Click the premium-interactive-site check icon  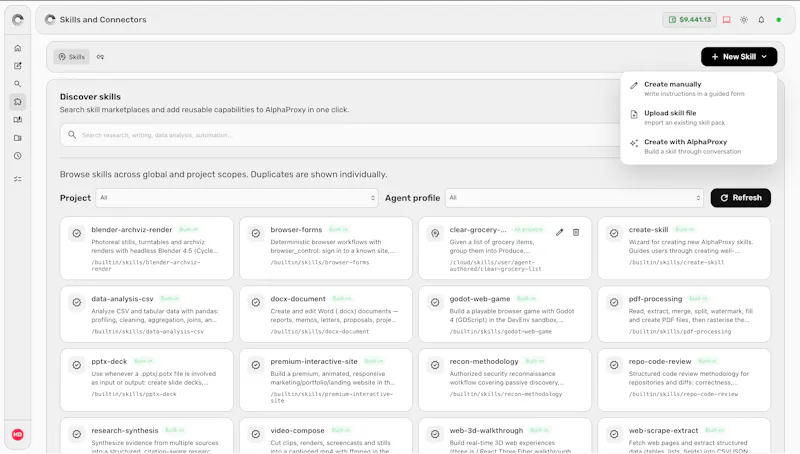click(x=256, y=365)
